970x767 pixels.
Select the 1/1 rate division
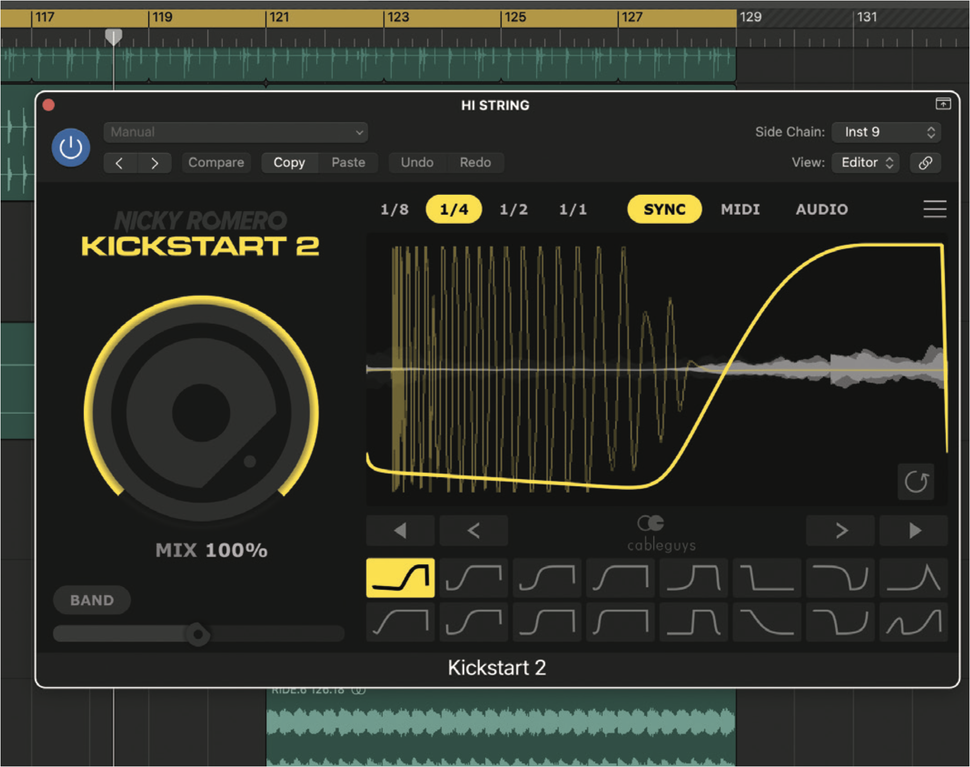572,209
